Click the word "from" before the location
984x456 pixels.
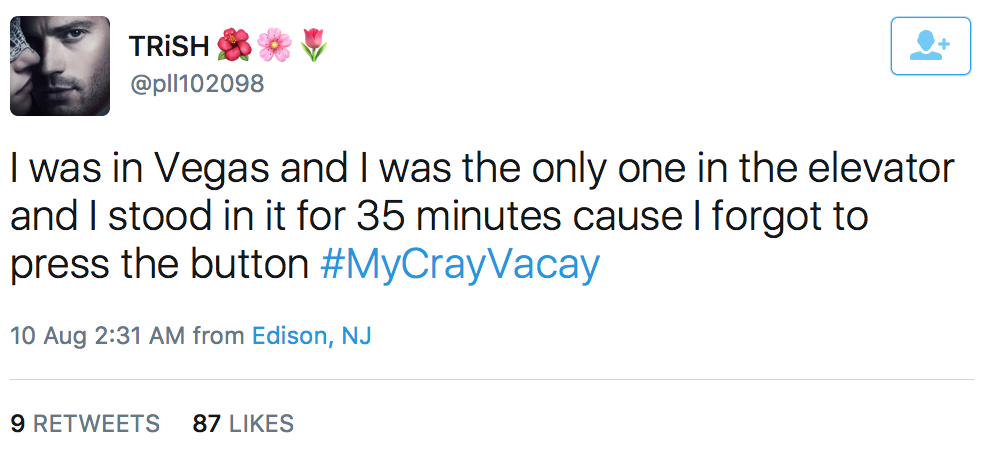click(218, 336)
